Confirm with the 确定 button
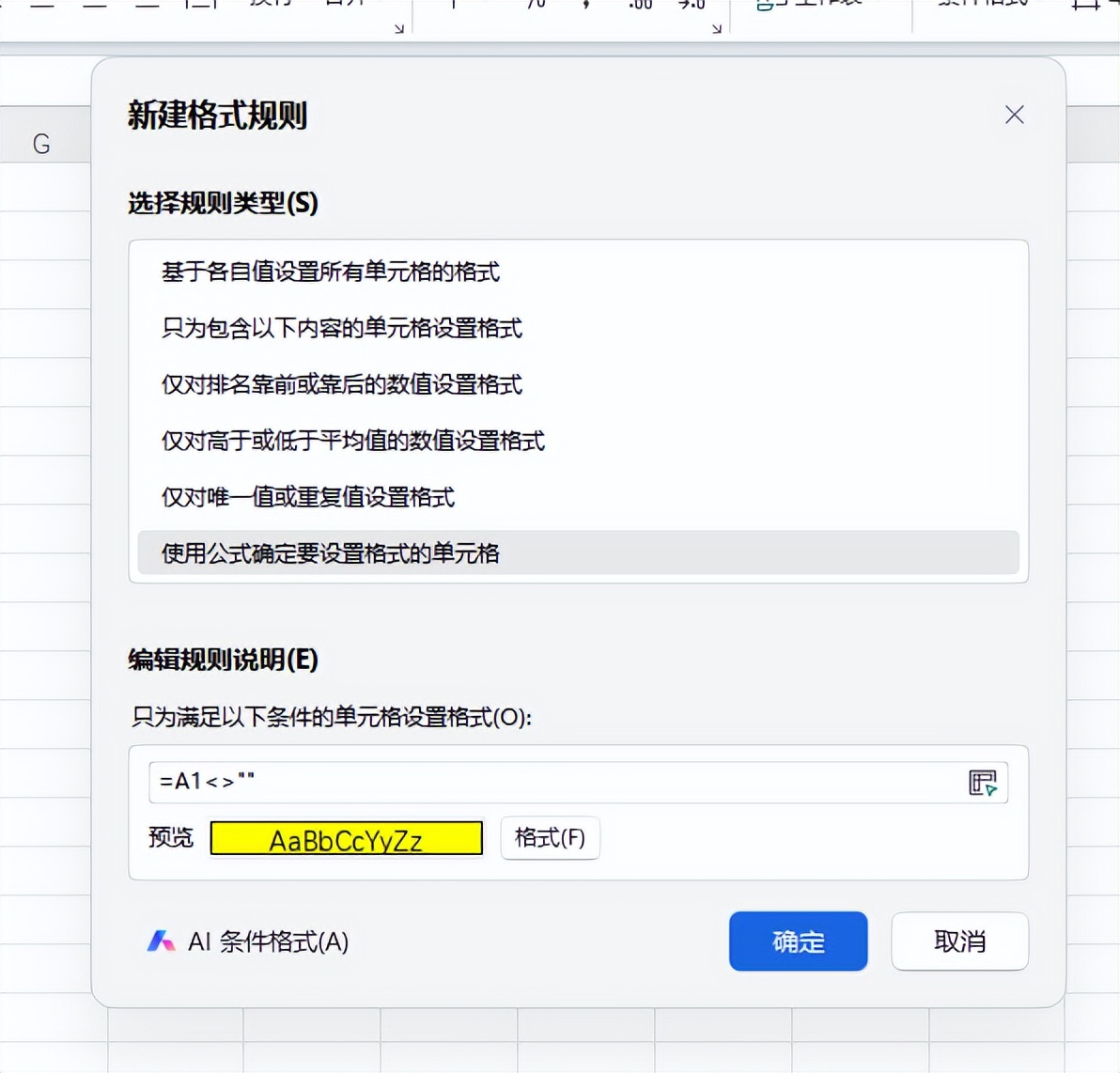This screenshot has width=1120, height=1073. [798, 941]
